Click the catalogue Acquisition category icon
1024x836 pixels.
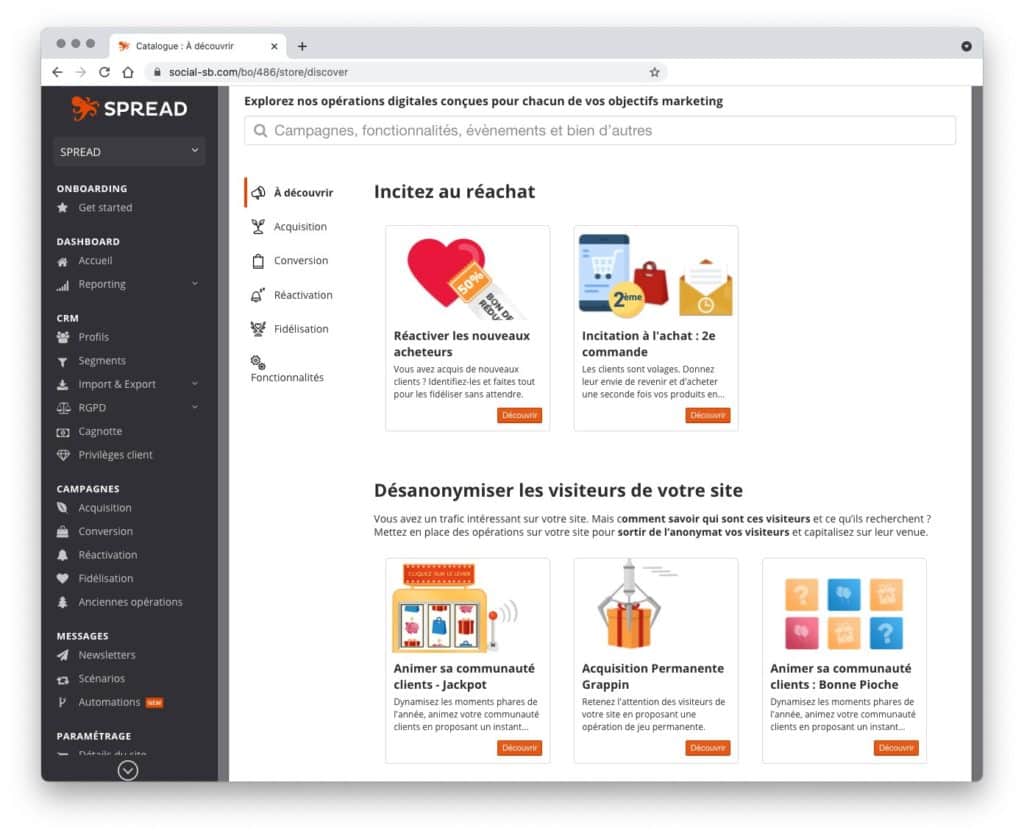(259, 227)
